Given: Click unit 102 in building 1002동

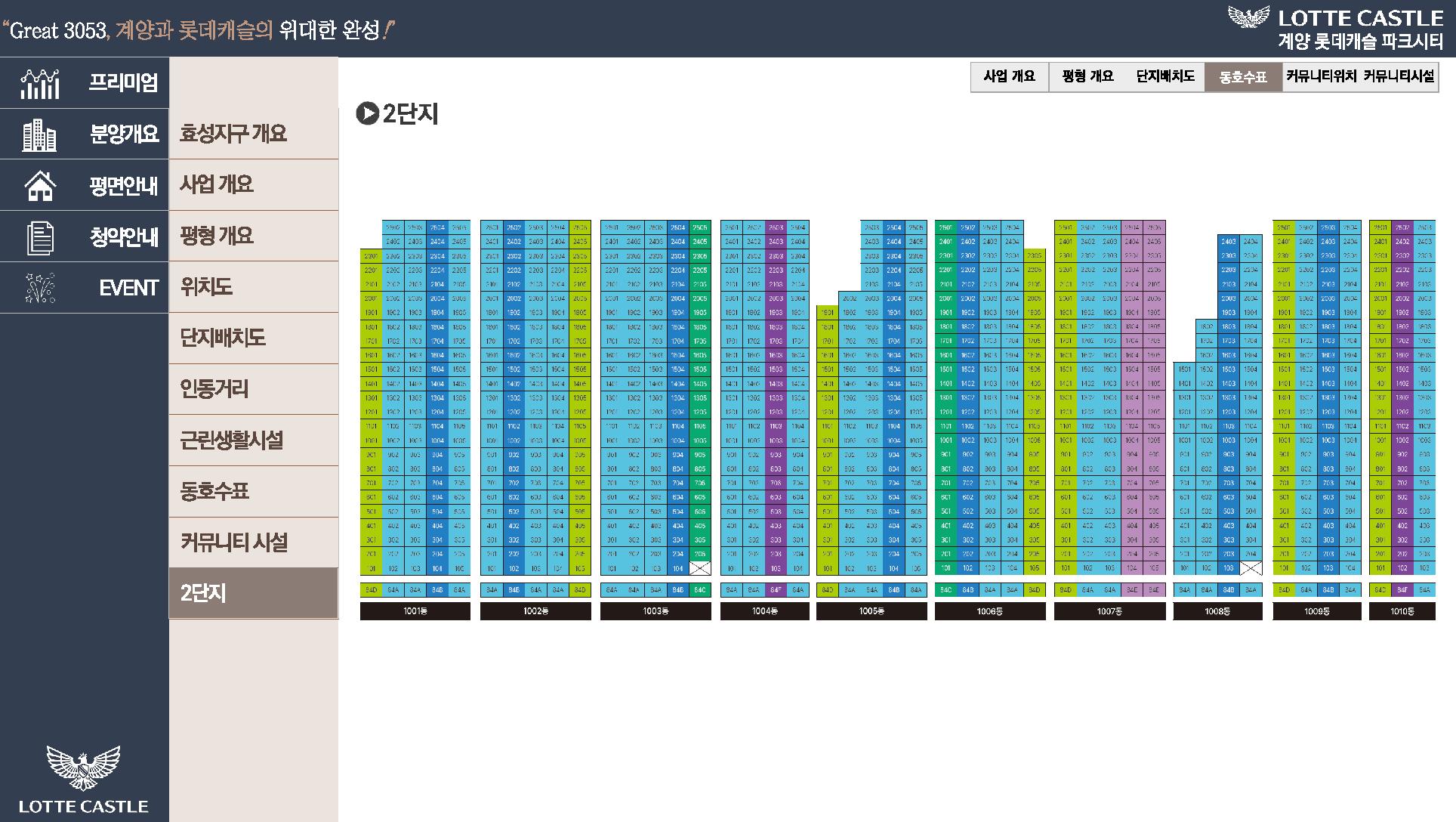Looking at the screenshot, I should tap(514, 568).
